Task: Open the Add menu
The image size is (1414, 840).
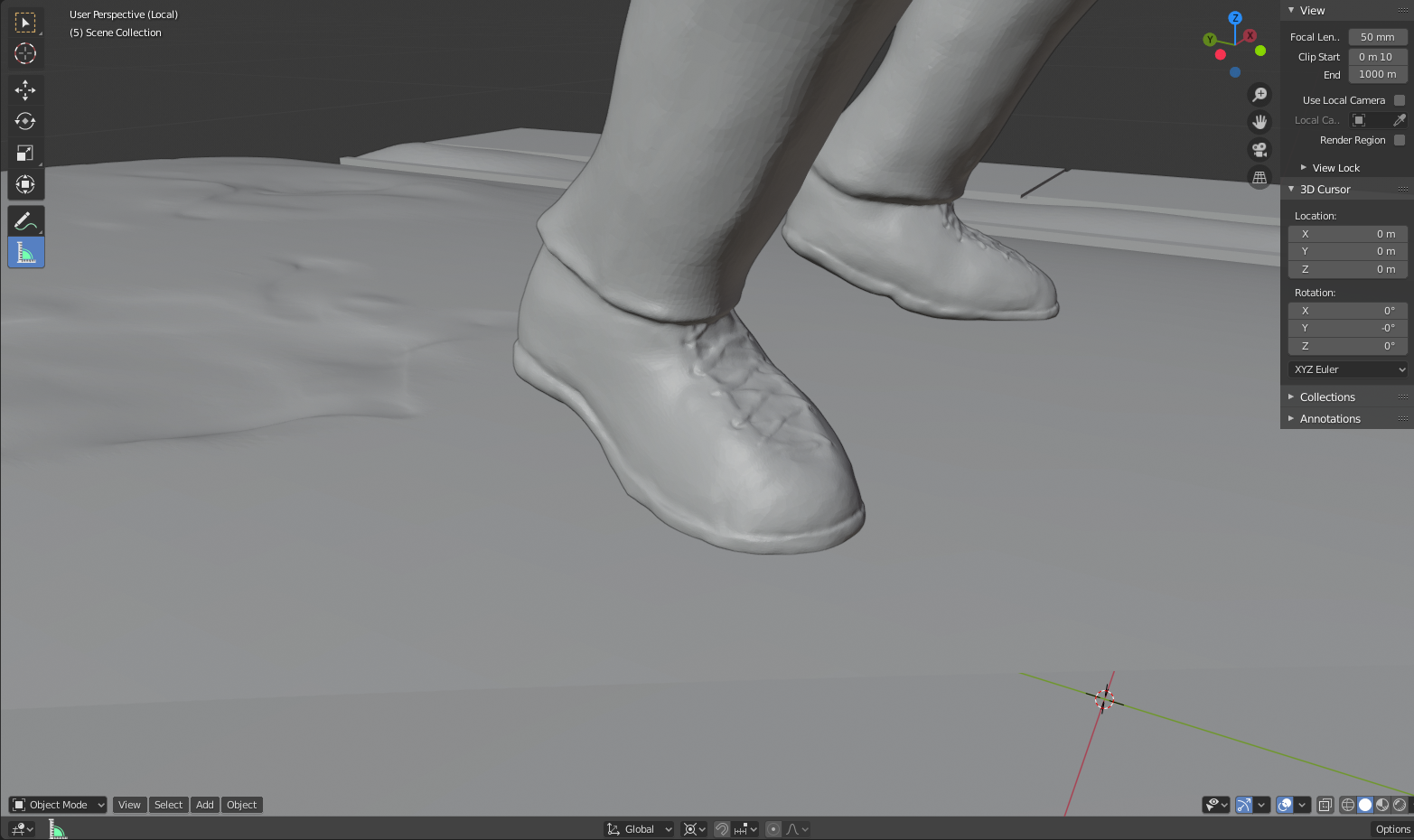Action: click(x=204, y=805)
